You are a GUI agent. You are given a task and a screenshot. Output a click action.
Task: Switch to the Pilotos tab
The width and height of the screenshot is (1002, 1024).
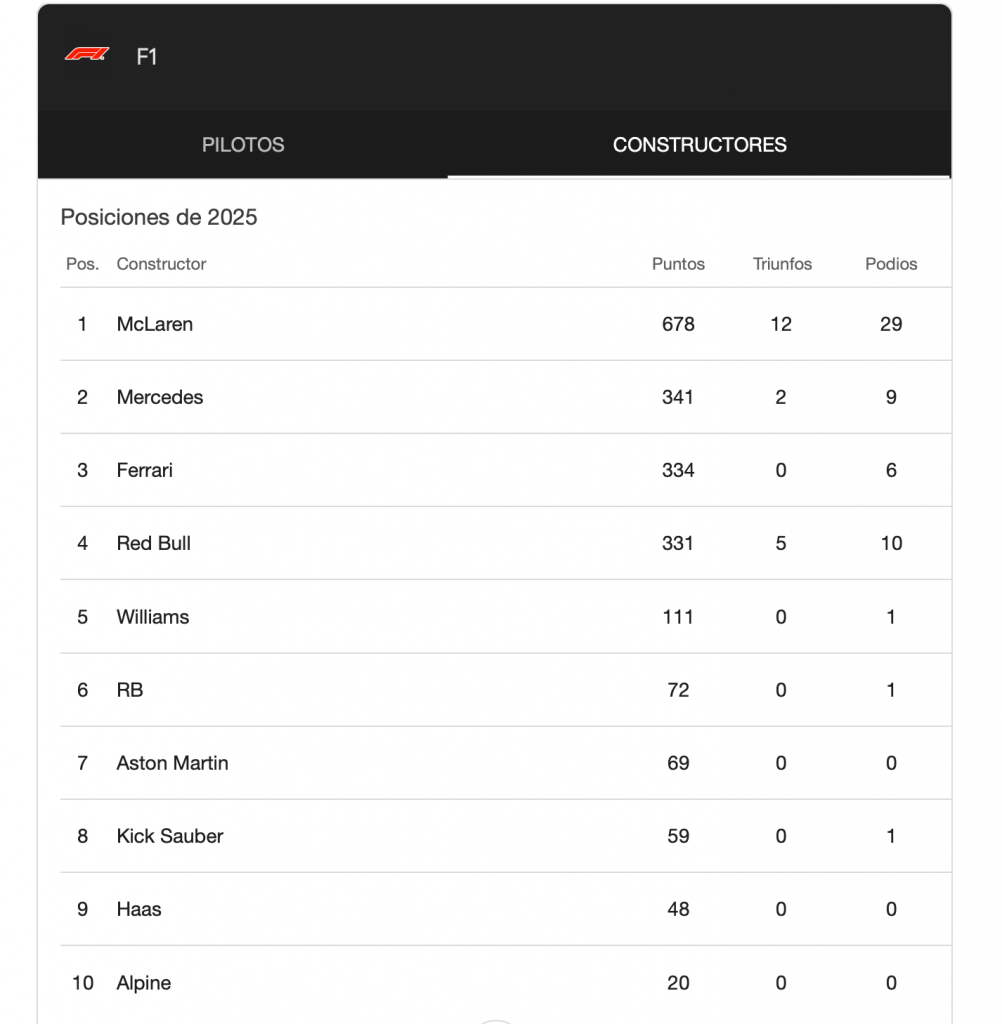point(243,145)
